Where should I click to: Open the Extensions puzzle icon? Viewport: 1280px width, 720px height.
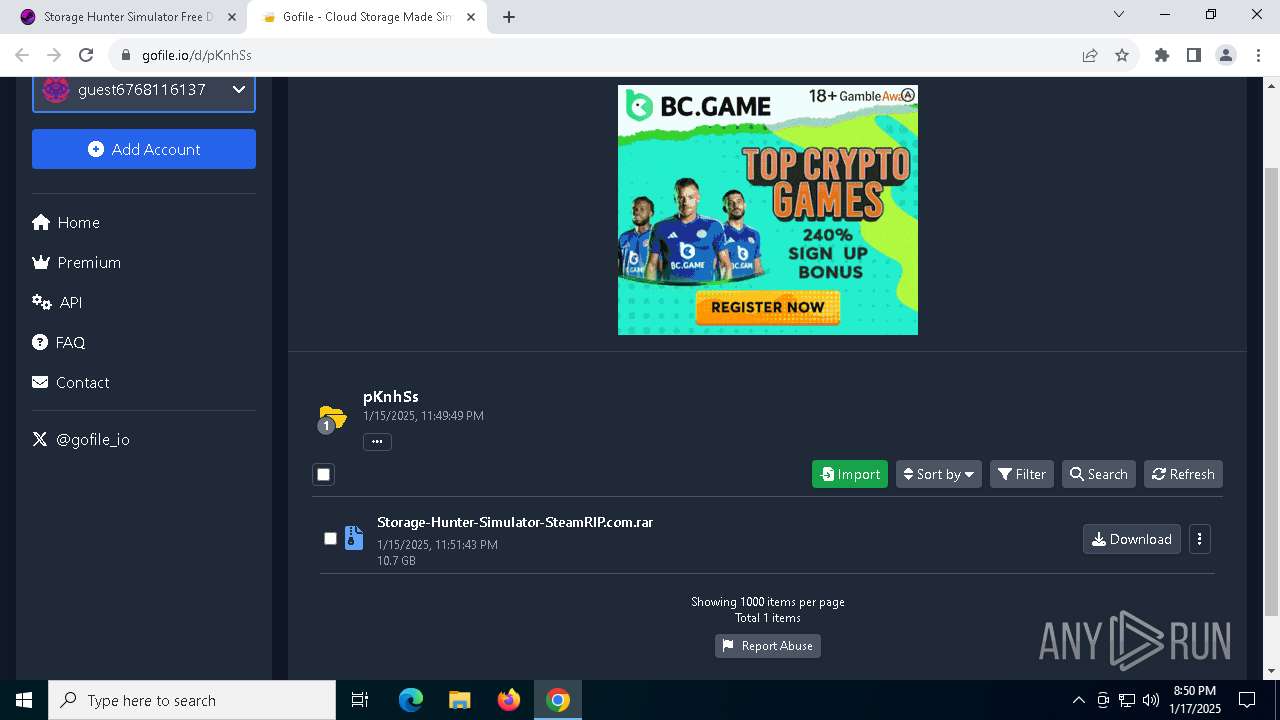[x=1162, y=56]
